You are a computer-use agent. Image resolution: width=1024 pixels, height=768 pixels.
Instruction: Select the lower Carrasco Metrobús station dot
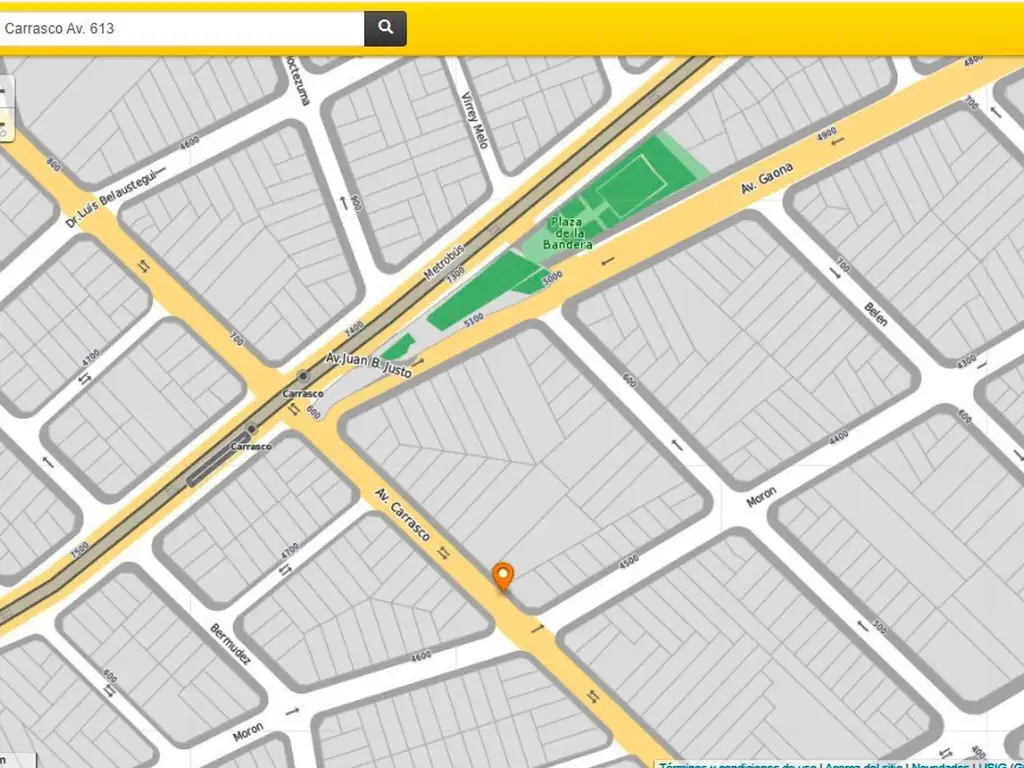tap(252, 429)
